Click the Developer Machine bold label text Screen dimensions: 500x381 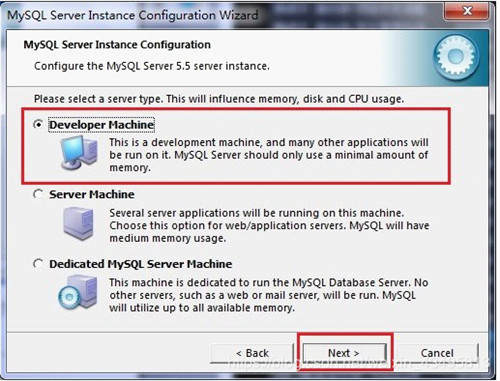(102, 125)
